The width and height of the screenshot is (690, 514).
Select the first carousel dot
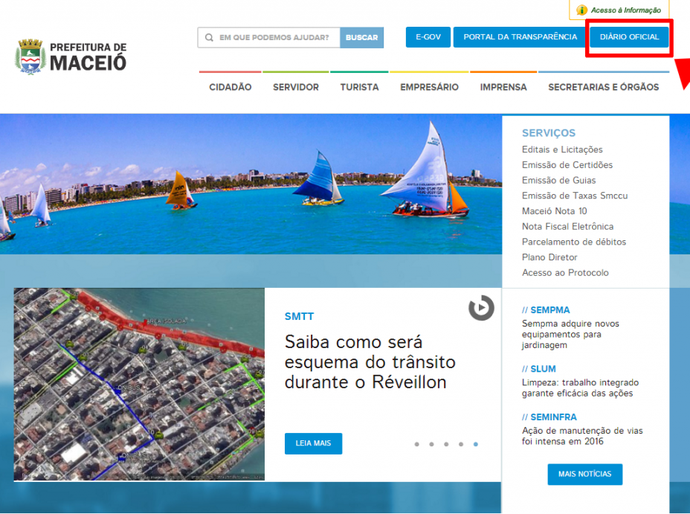(417, 444)
